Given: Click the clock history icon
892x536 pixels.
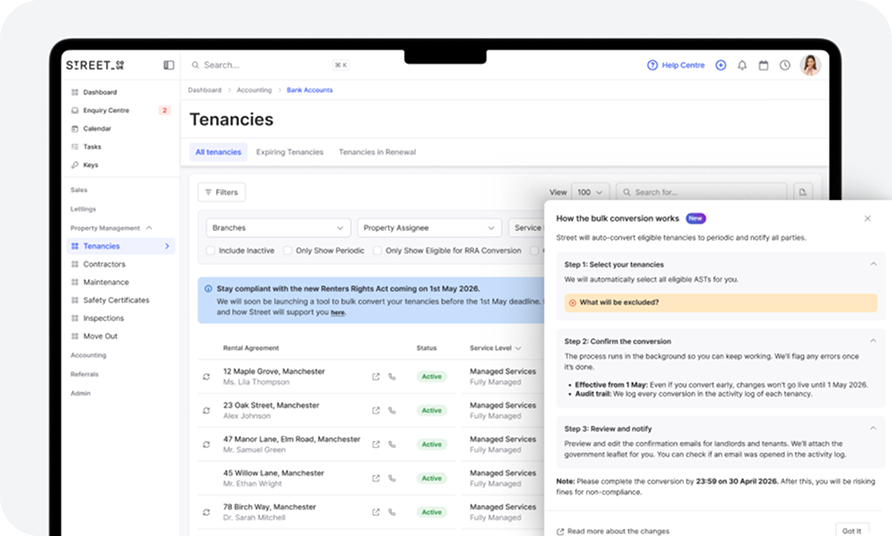Looking at the screenshot, I should (x=785, y=65).
